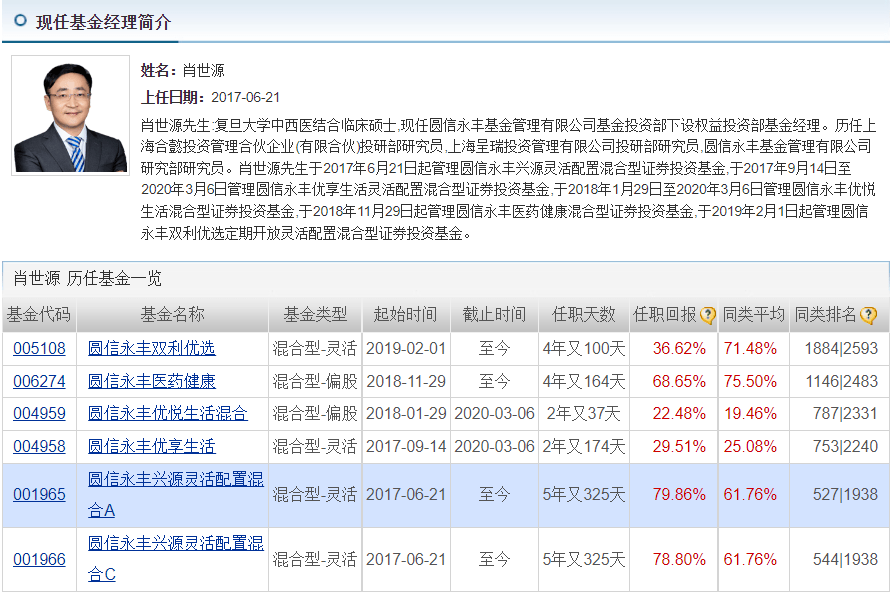Open the 圆信永丰优悦生活混合 fund link
The width and height of the screenshot is (894, 597).
[x=168, y=413]
